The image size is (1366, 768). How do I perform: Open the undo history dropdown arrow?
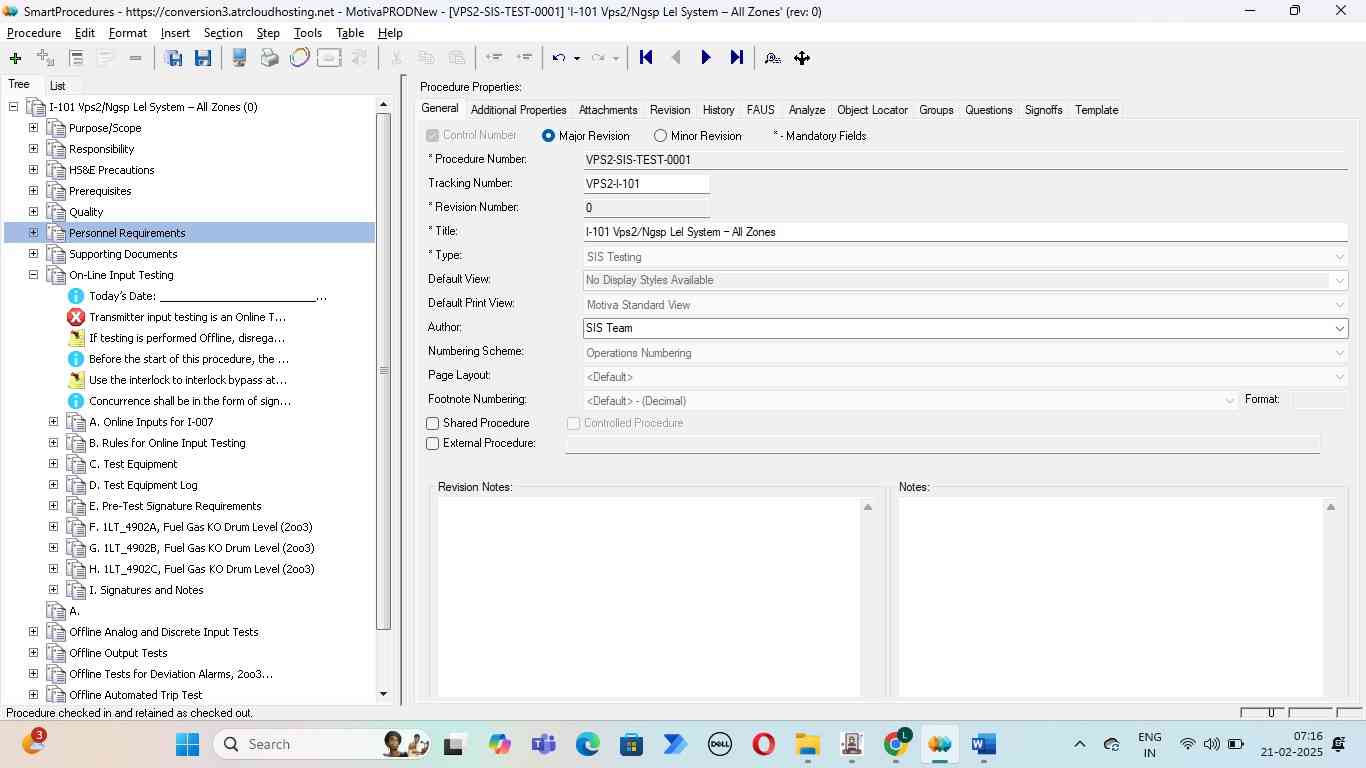[x=577, y=58]
